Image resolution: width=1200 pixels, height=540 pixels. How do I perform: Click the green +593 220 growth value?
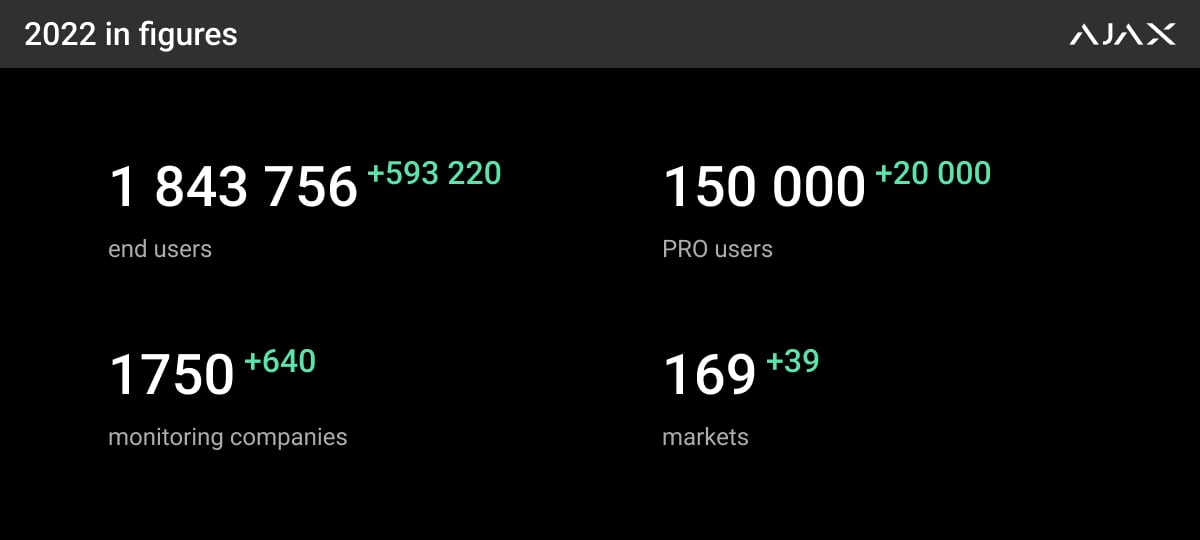(x=434, y=174)
